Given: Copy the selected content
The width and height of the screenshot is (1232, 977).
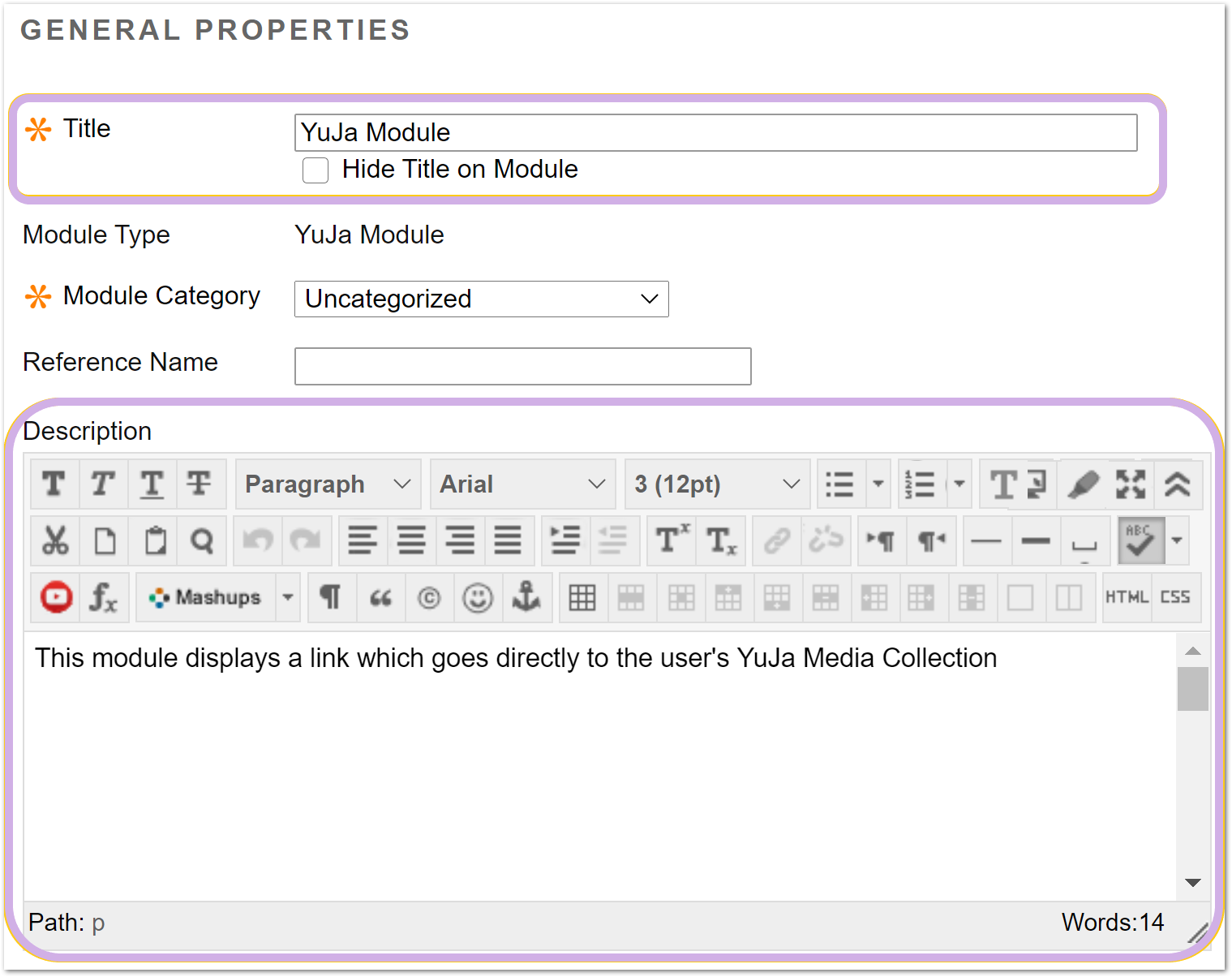Looking at the screenshot, I should pyautogui.click(x=105, y=540).
